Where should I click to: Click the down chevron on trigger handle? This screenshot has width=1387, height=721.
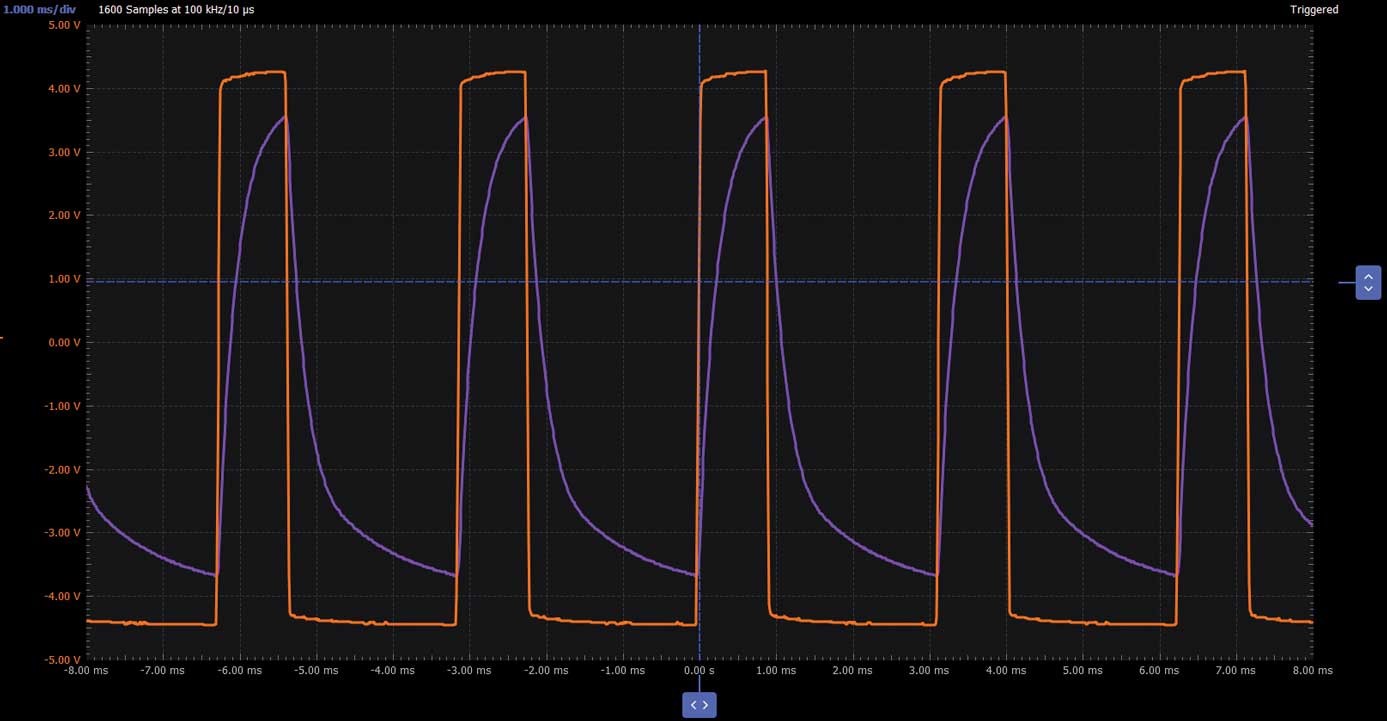1367,289
